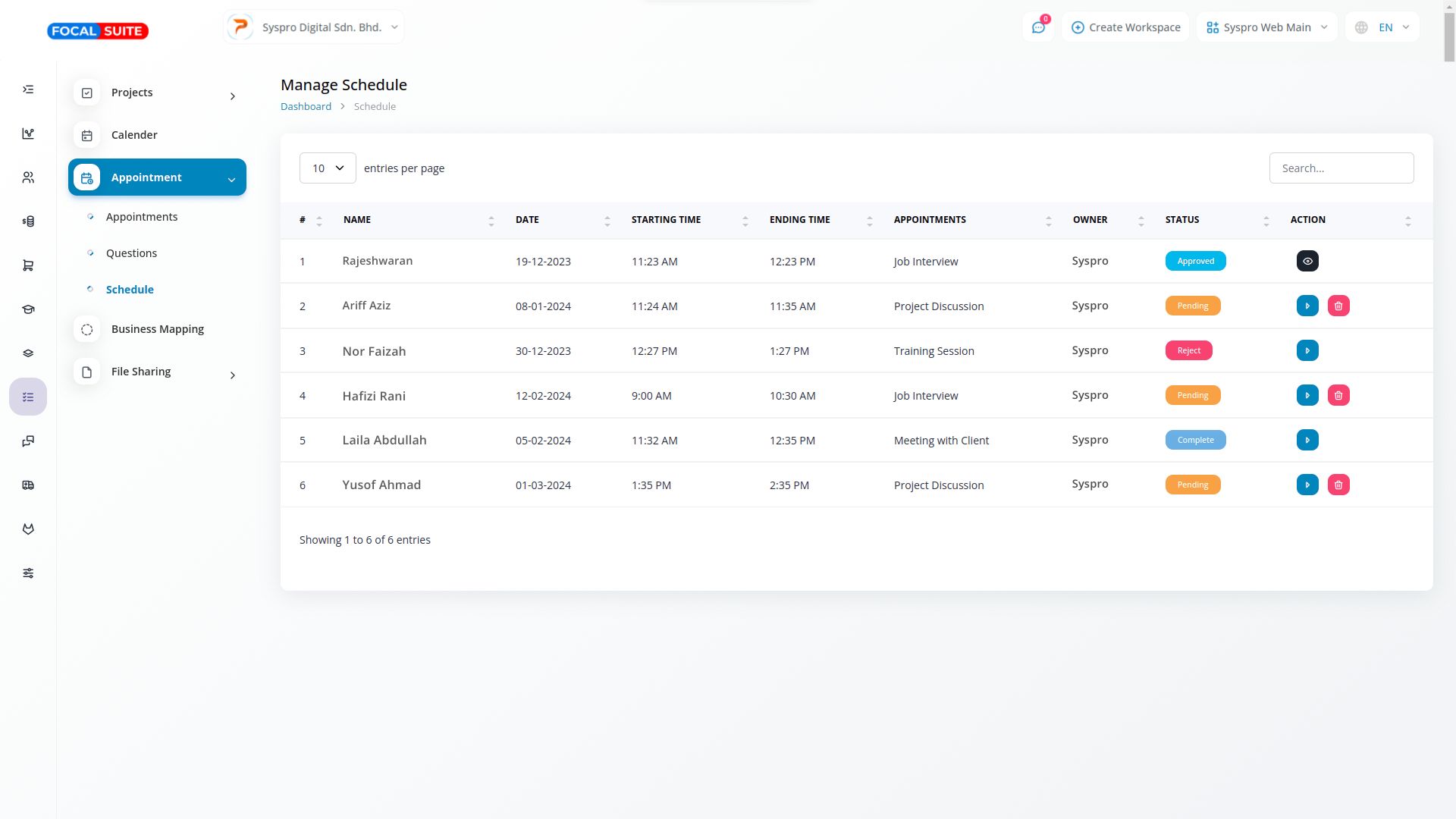Click the chat messages notification icon

coord(1038,27)
